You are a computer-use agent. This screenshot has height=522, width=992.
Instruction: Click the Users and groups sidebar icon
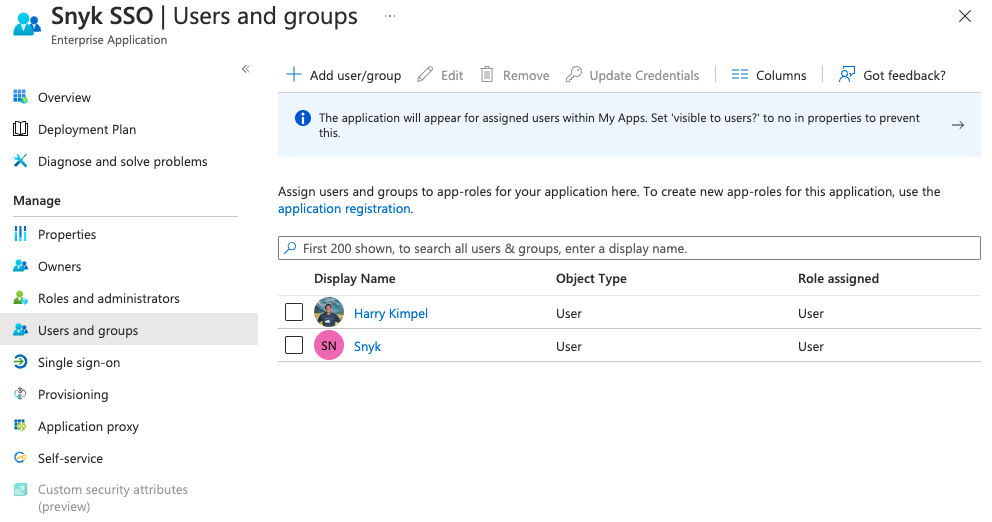[x=20, y=330]
